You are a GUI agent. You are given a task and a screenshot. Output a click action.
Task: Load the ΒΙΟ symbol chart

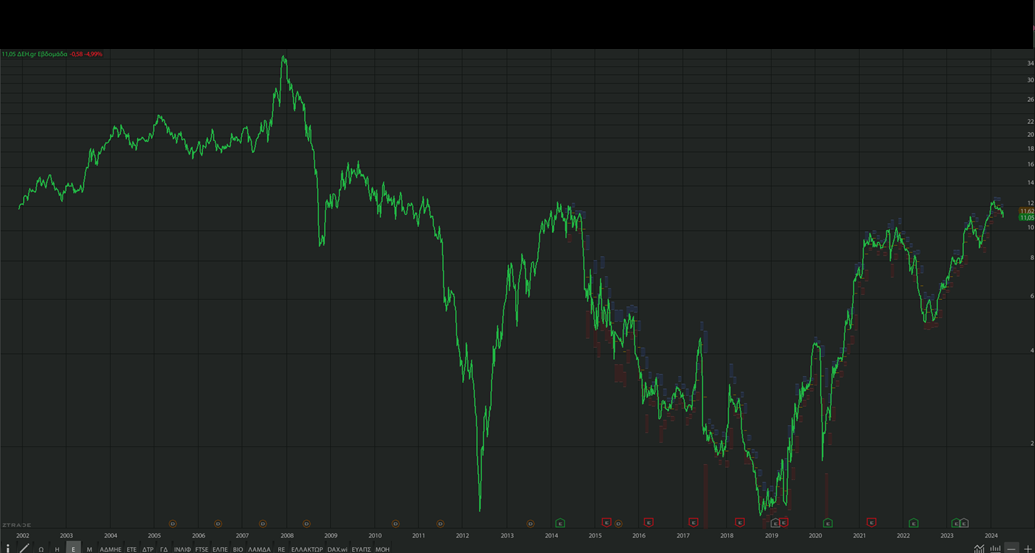tap(238, 549)
